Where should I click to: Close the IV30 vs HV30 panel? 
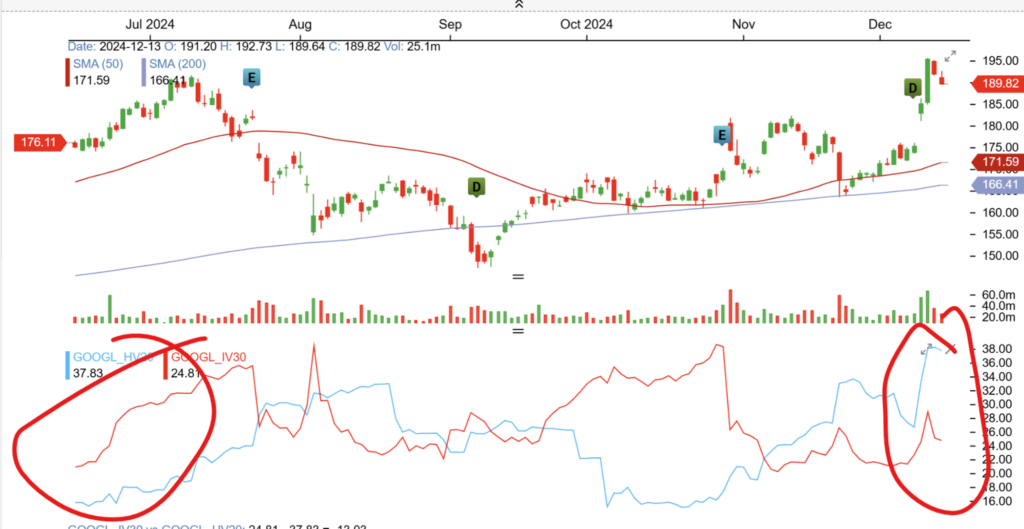[951, 349]
